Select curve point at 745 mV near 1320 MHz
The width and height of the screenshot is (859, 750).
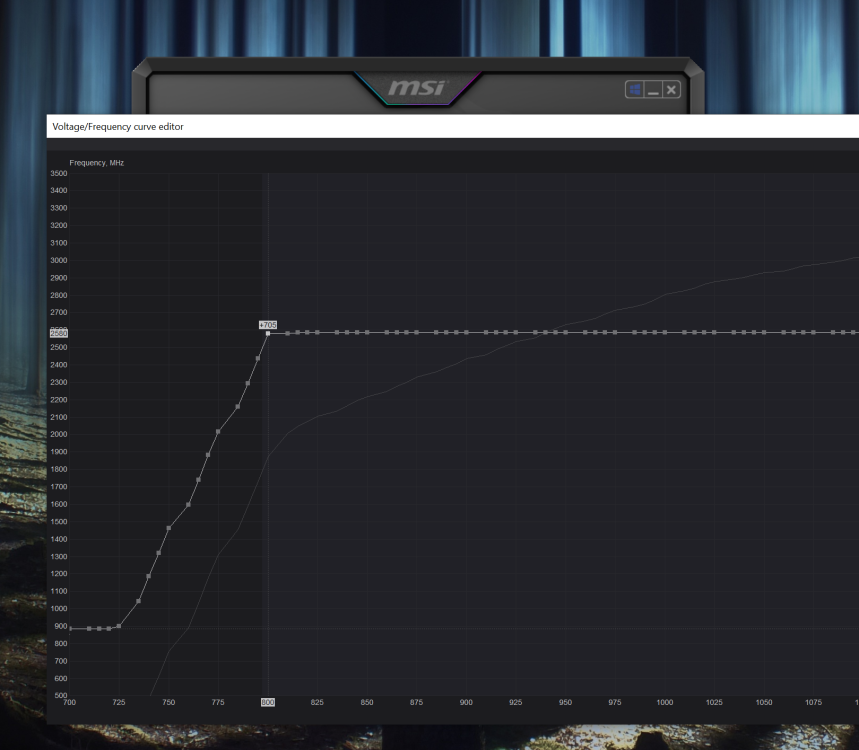pyautogui.click(x=159, y=553)
